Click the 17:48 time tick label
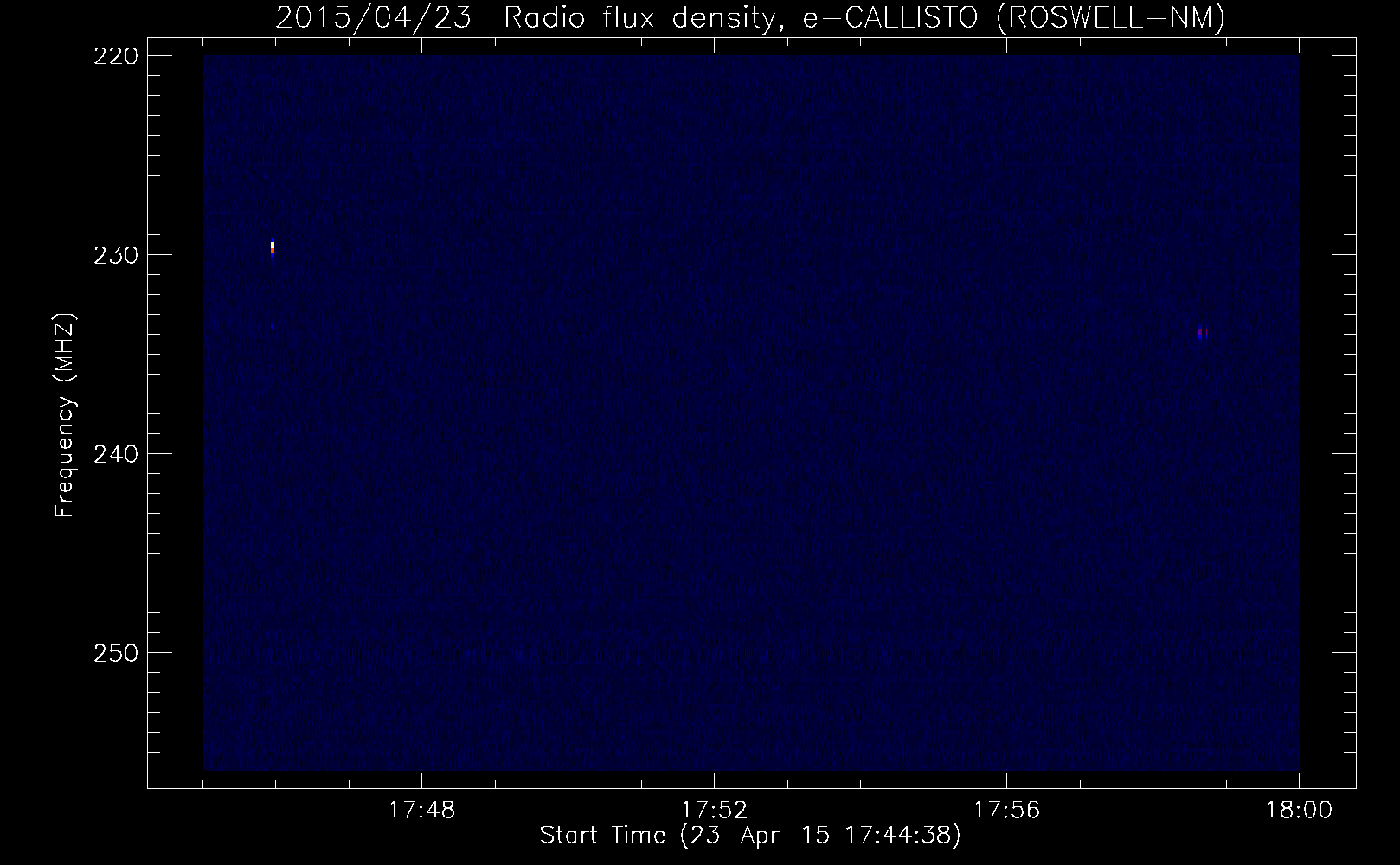The height and width of the screenshot is (865, 1400). pos(421,811)
